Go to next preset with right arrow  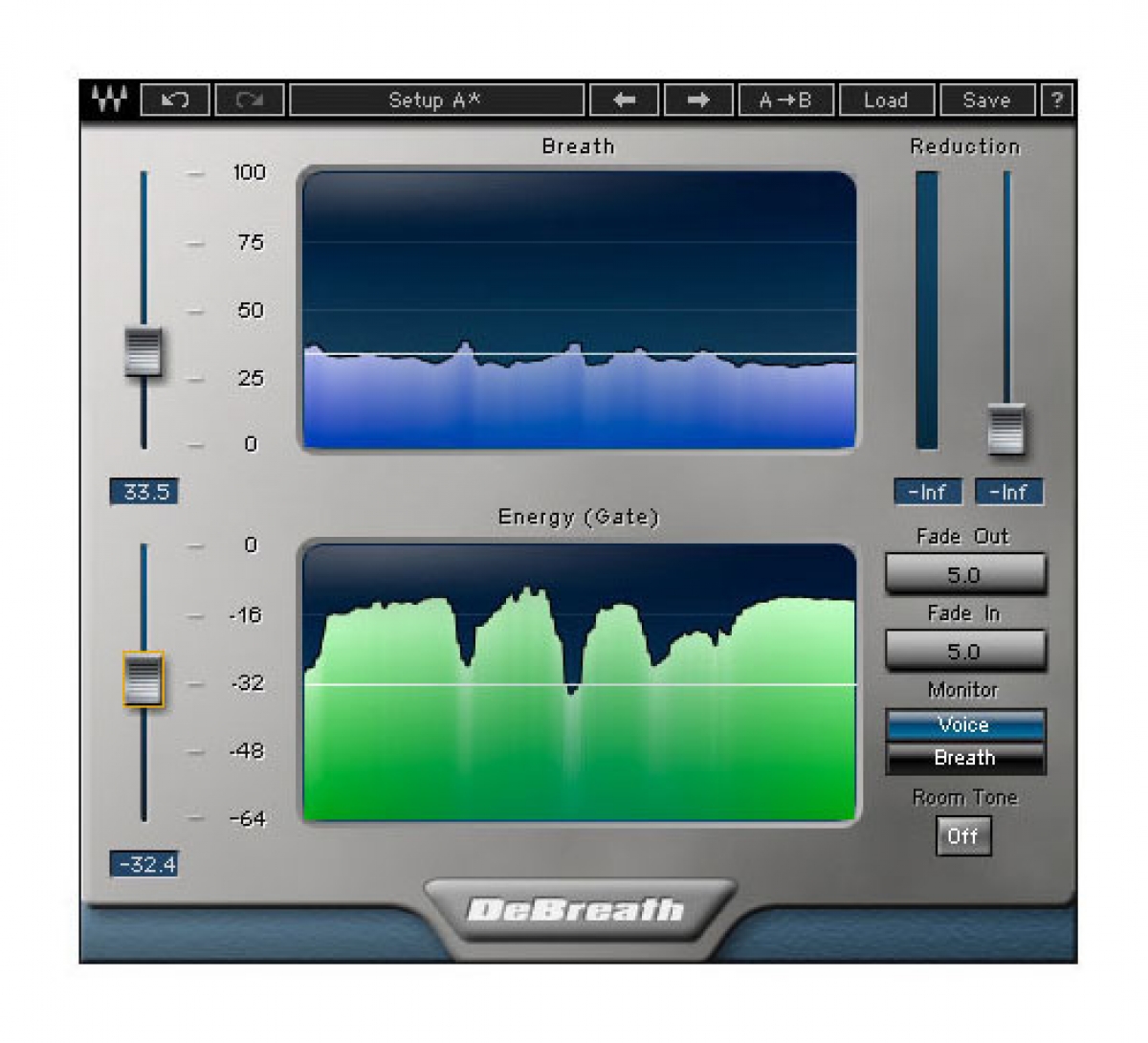[698, 100]
